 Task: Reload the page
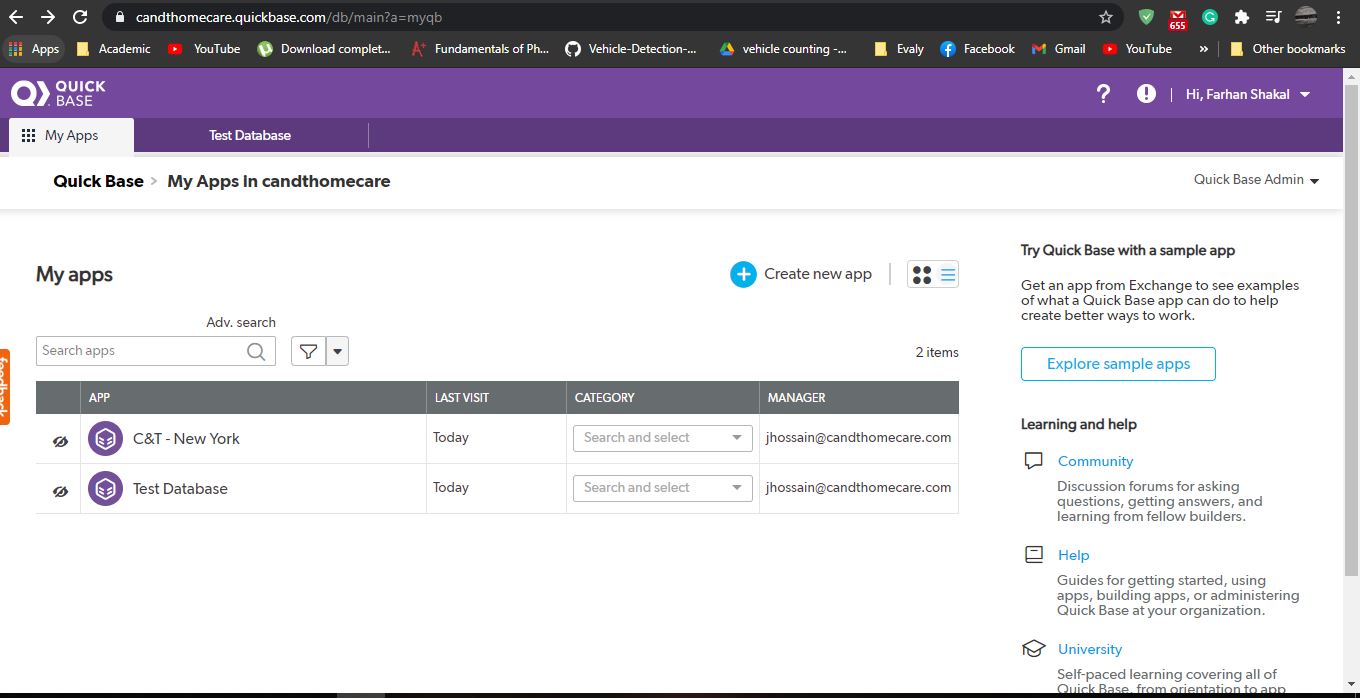click(x=80, y=17)
